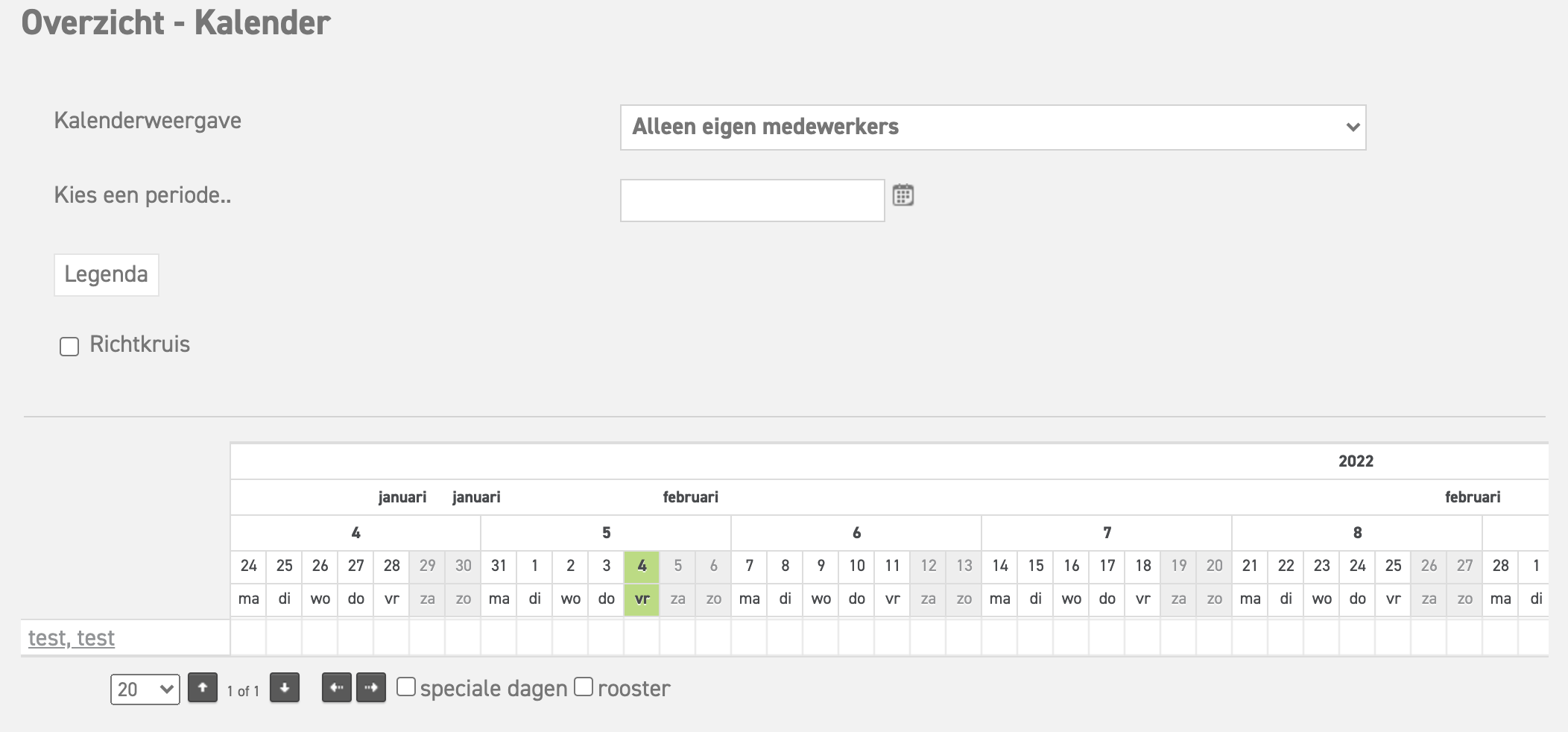Enable the Richtkruis checkbox
The width and height of the screenshot is (1568, 732).
(69, 347)
